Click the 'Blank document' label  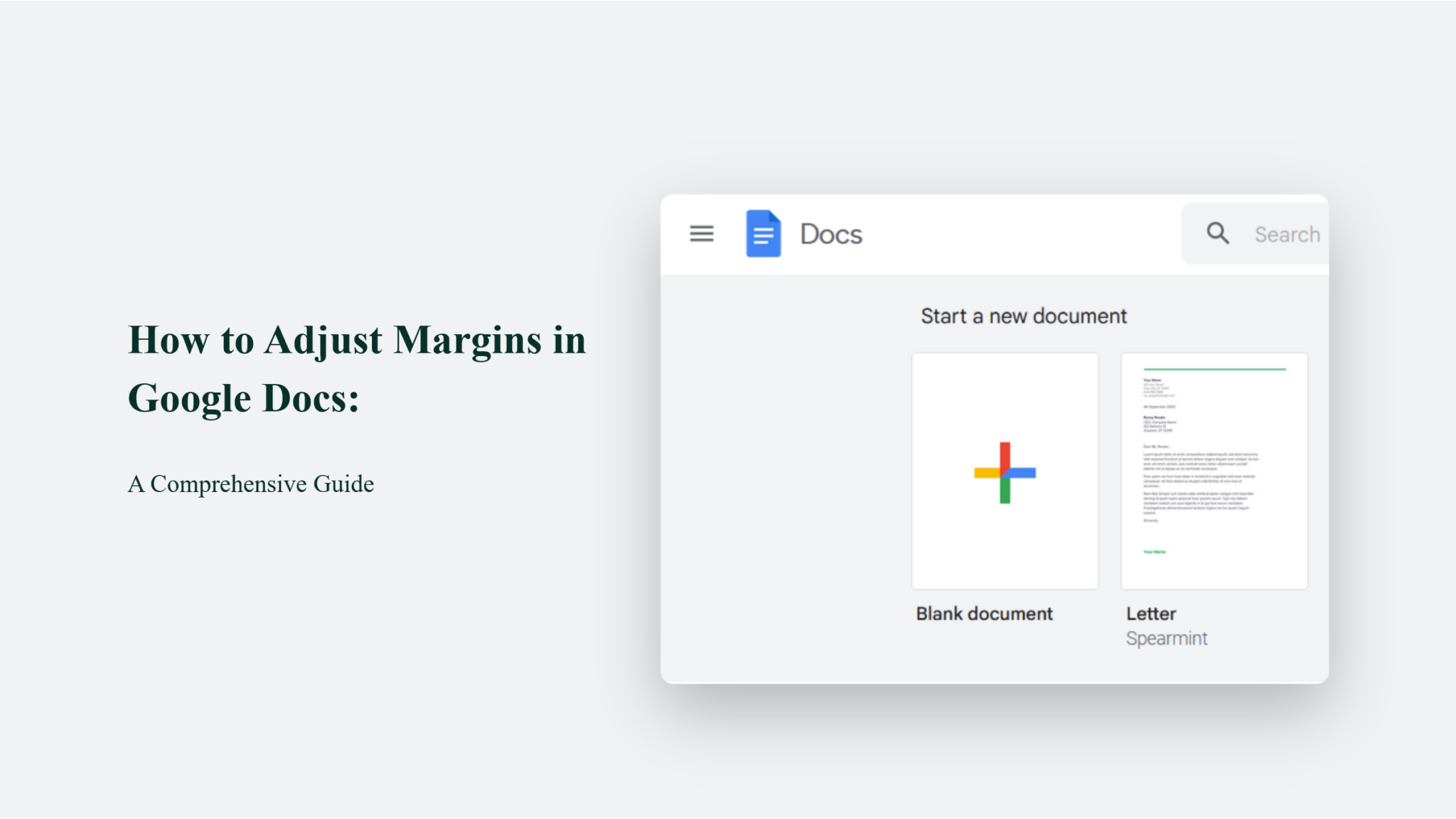[x=985, y=613]
